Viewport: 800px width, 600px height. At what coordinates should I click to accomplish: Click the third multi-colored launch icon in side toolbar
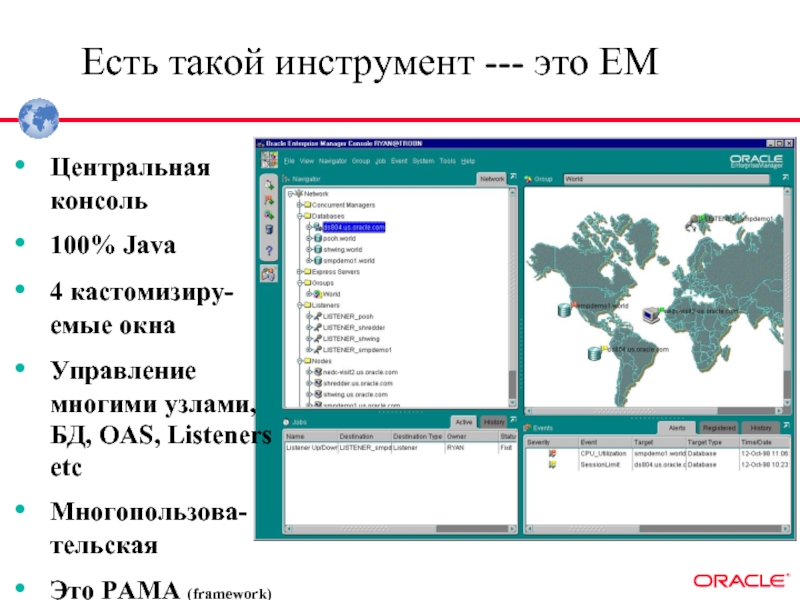click(269, 215)
